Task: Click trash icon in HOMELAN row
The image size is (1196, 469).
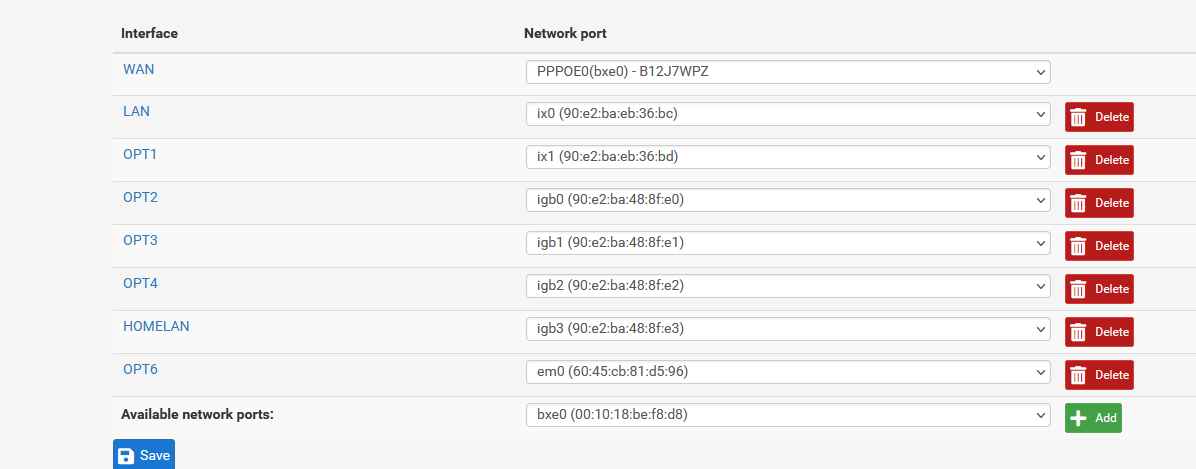Action: tap(1078, 332)
